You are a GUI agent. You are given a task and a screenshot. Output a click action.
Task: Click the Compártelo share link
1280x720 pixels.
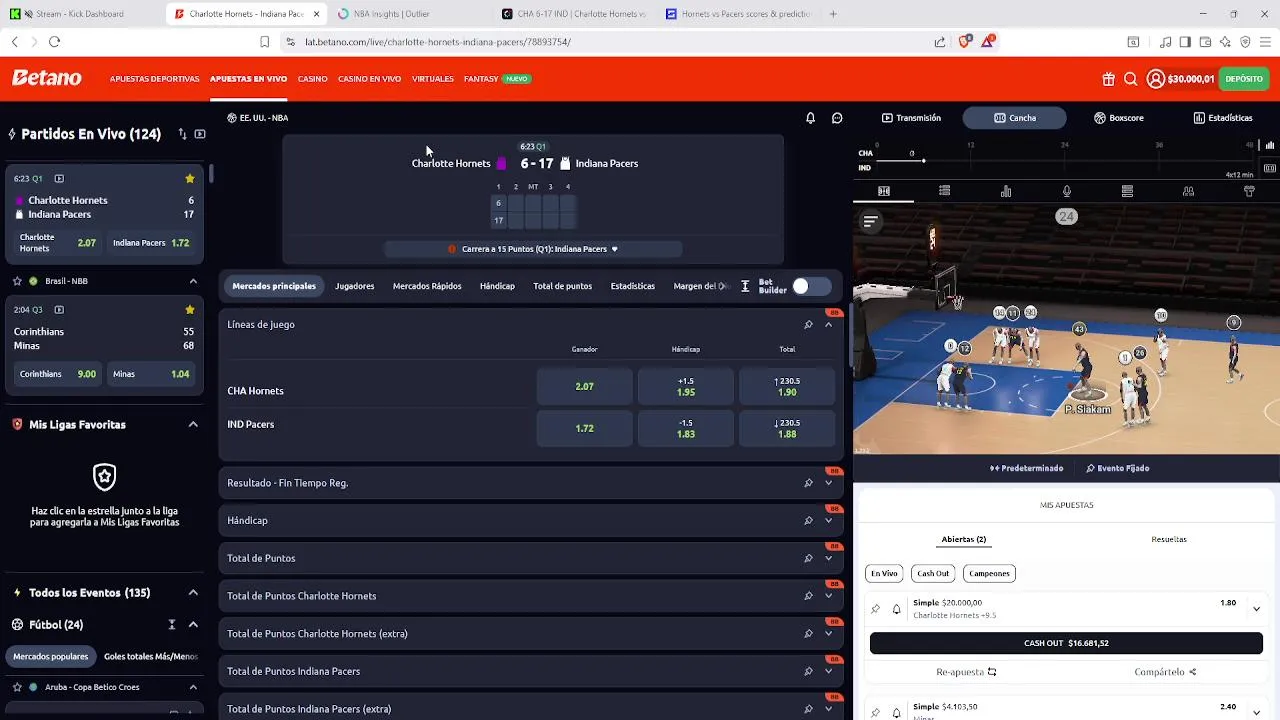(1165, 672)
